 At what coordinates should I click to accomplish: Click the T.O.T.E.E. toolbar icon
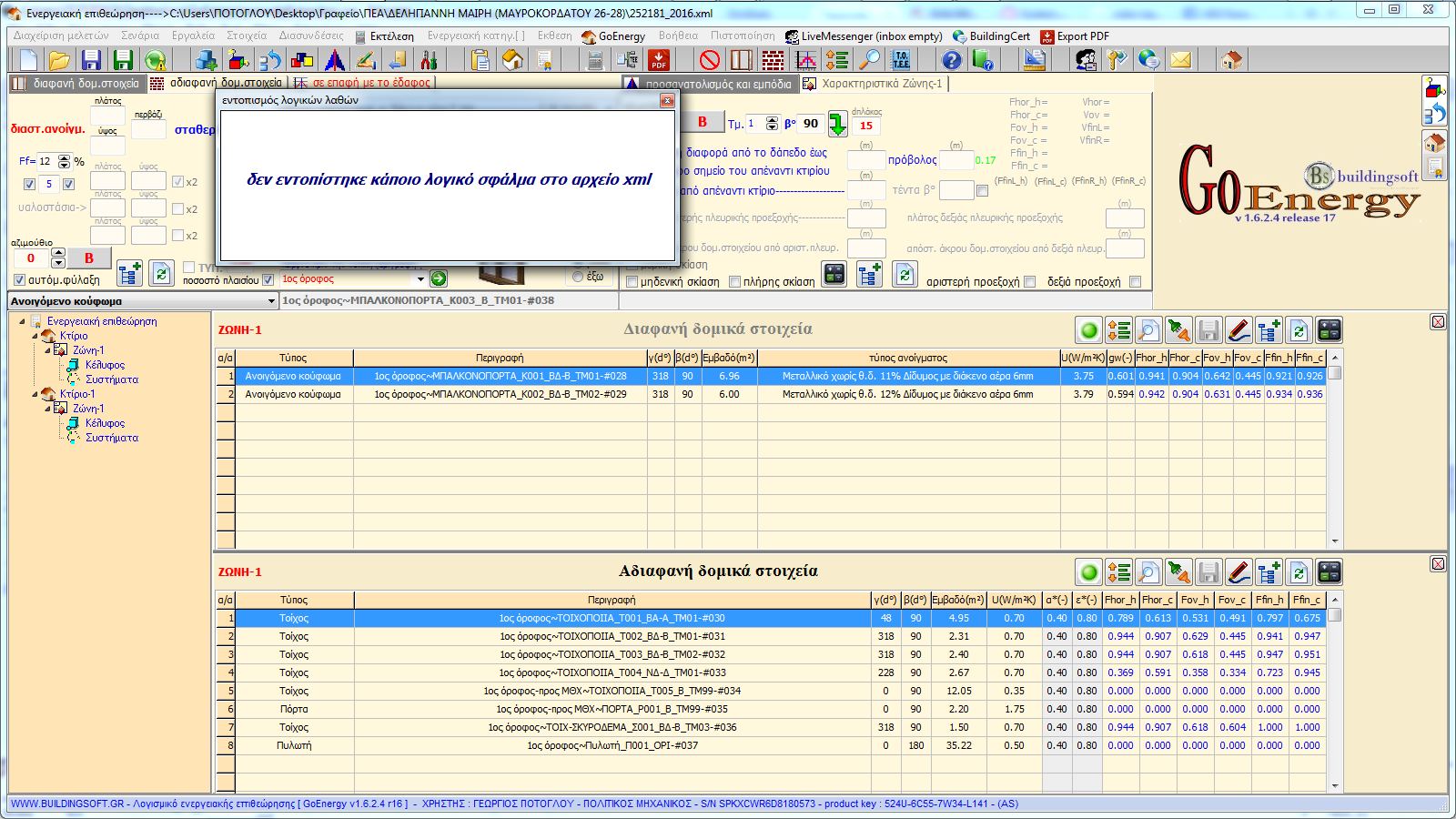point(901,60)
